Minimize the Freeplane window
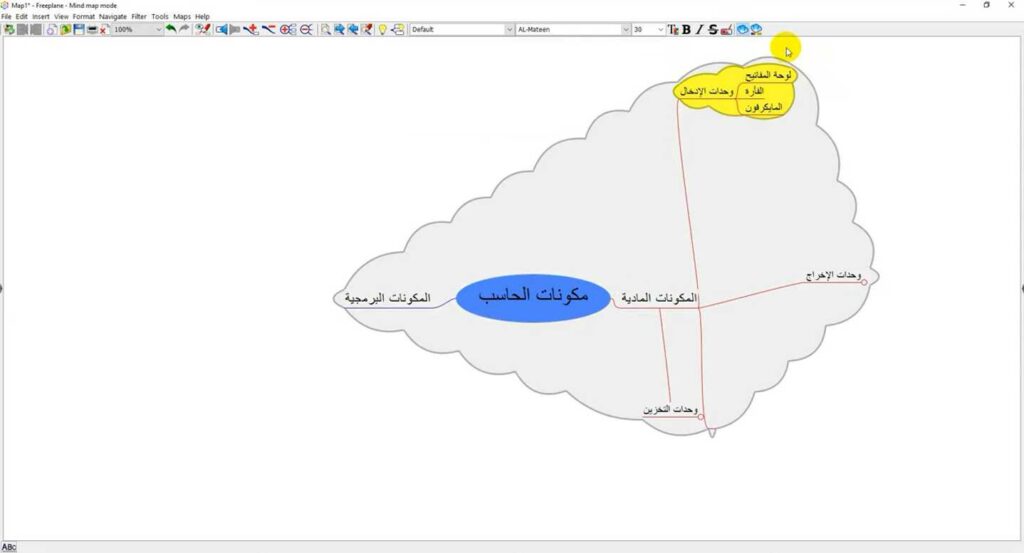This screenshot has height=553, width=1024. (963, 5)
